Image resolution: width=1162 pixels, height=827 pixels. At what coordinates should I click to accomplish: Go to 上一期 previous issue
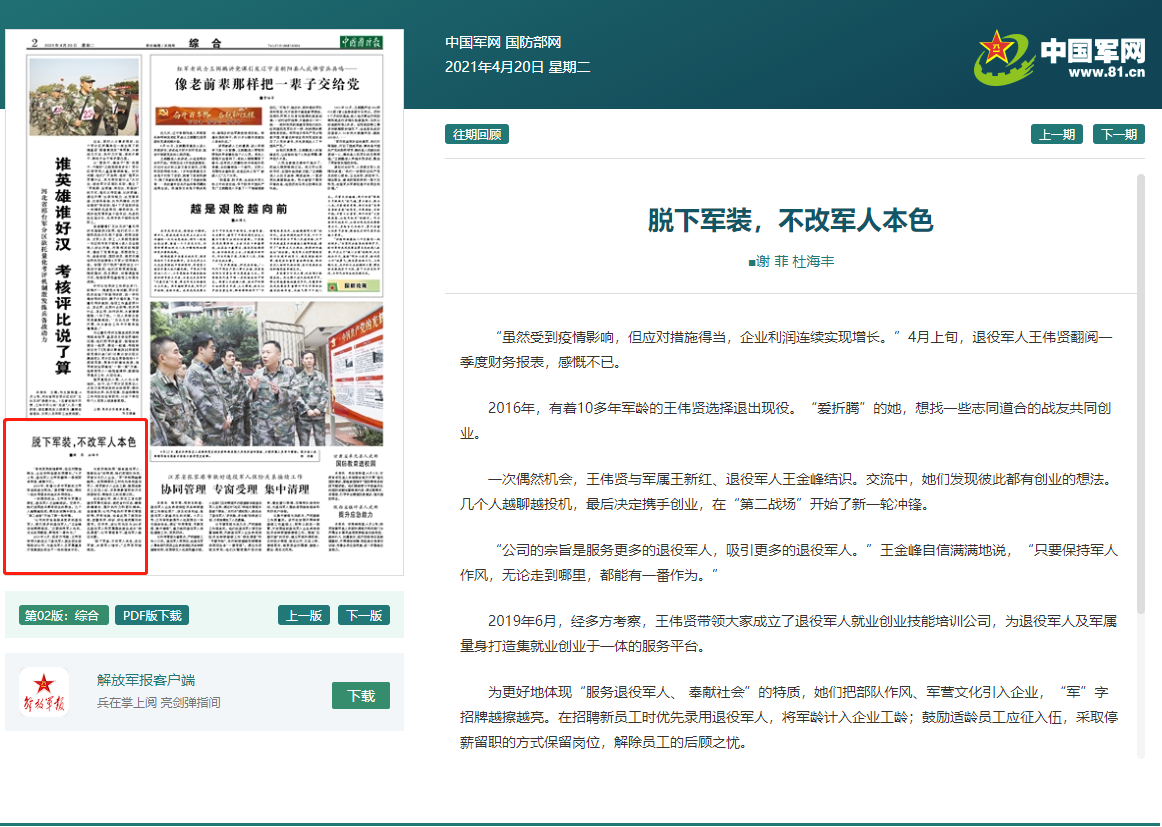click(1057, 134)
